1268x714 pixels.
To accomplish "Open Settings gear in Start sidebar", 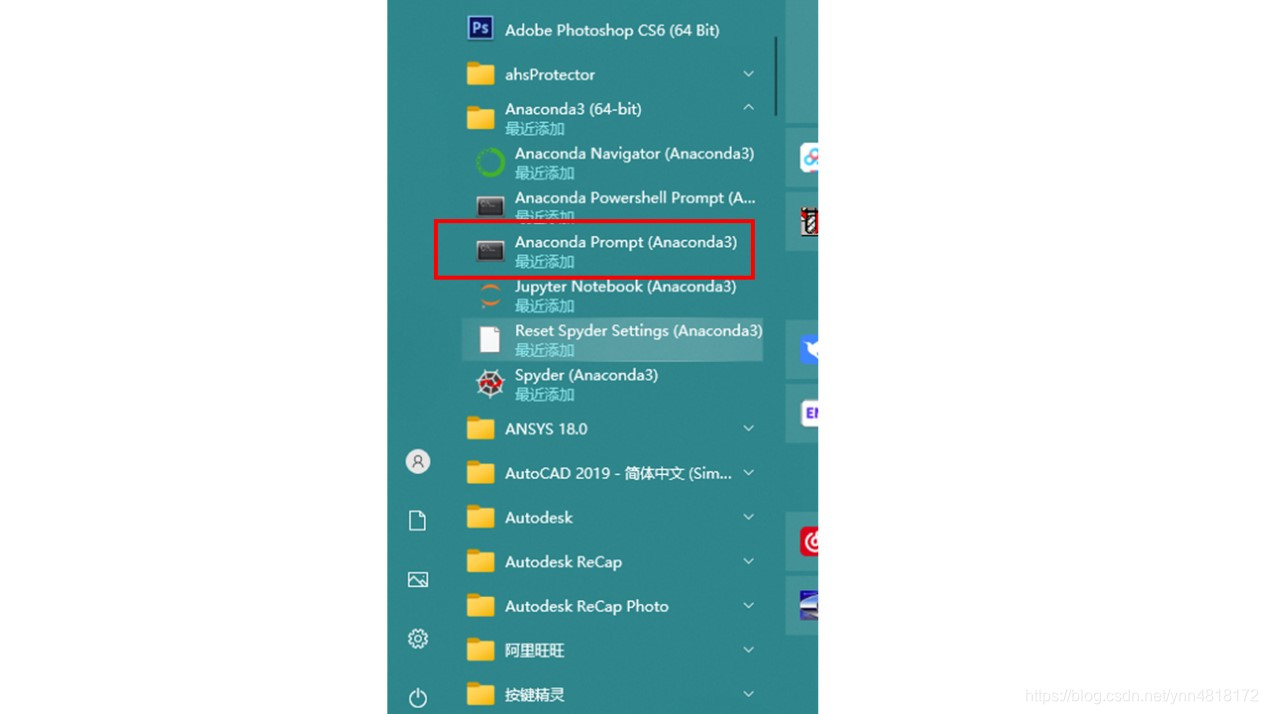I will pos(418,638).
